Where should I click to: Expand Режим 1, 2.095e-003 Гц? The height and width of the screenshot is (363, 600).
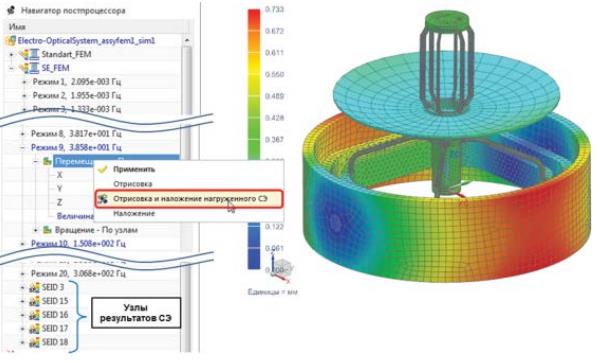click(24, 82)
